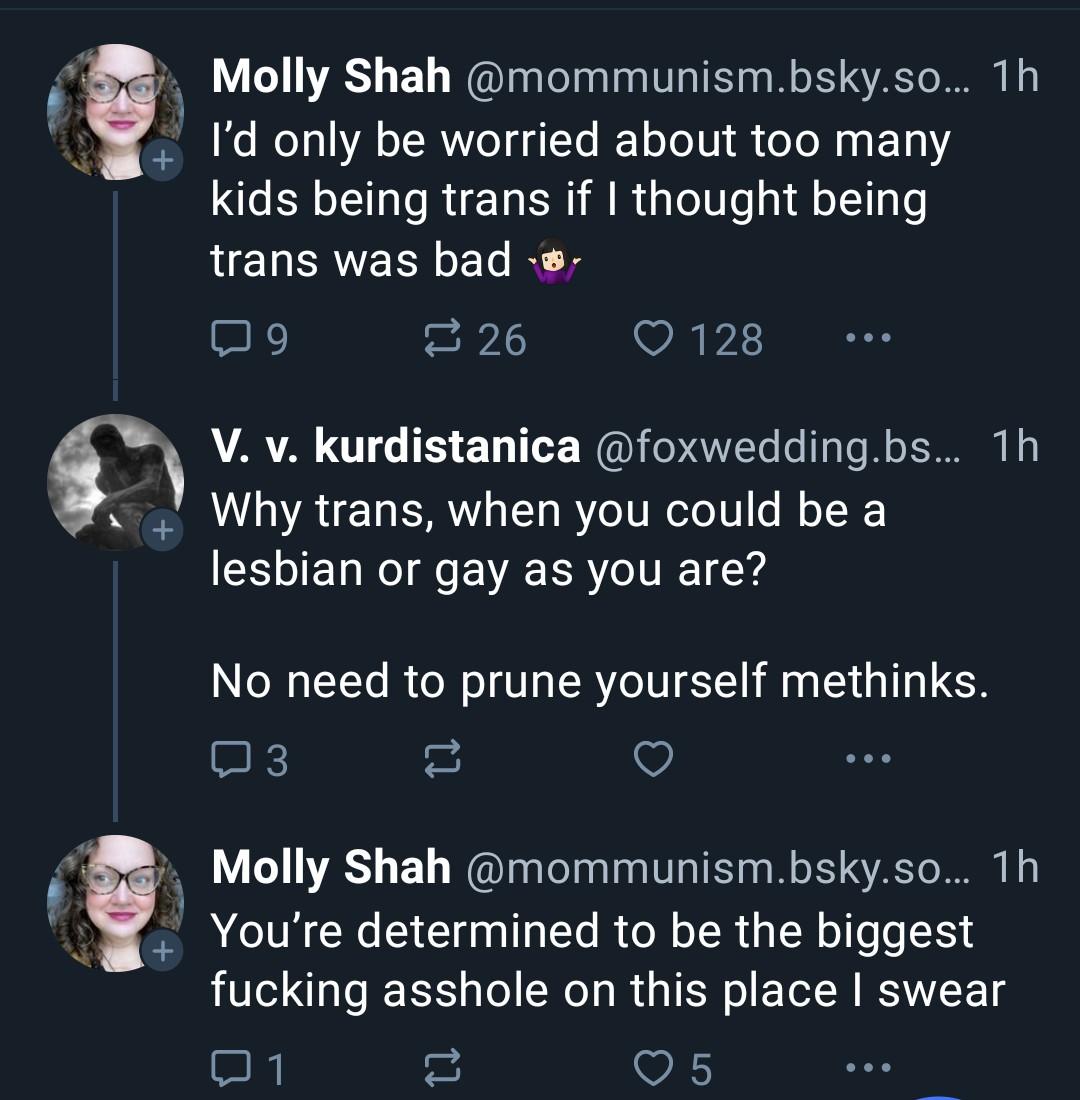Open Molly Shah's top profile picture
Viewport: 1080px width, 1100px height.
click(113, 110)
